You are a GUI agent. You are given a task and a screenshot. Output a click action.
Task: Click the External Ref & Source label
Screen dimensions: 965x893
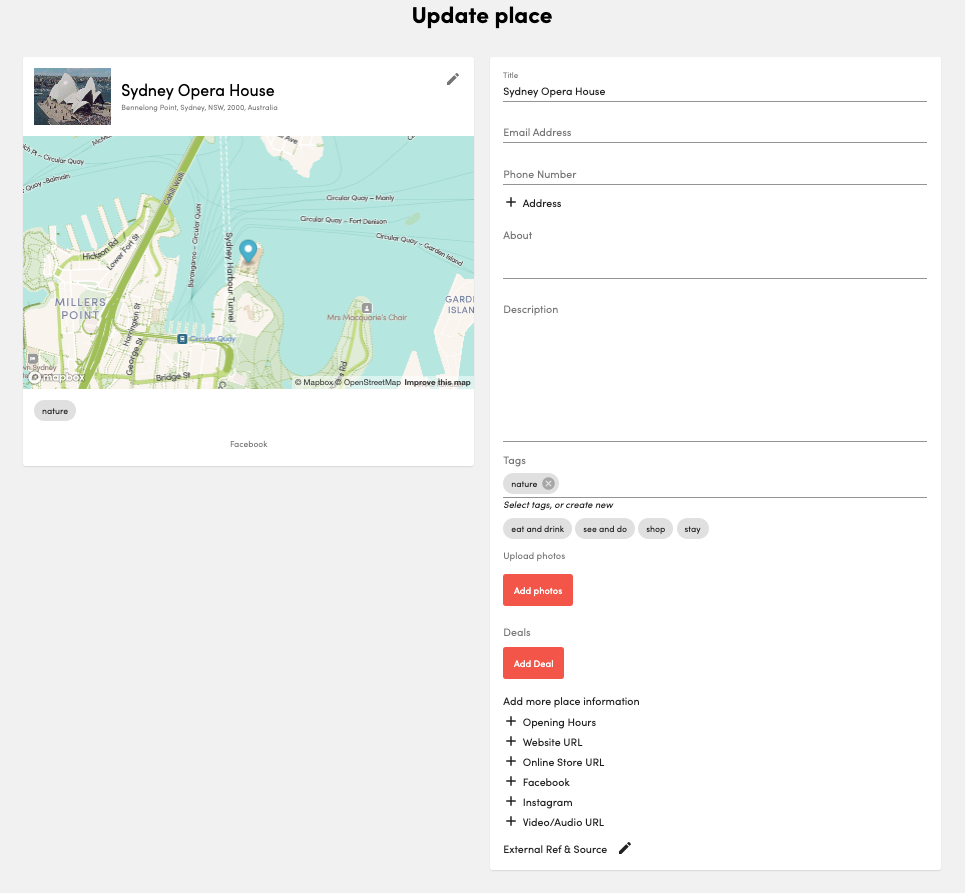point(555,849)
